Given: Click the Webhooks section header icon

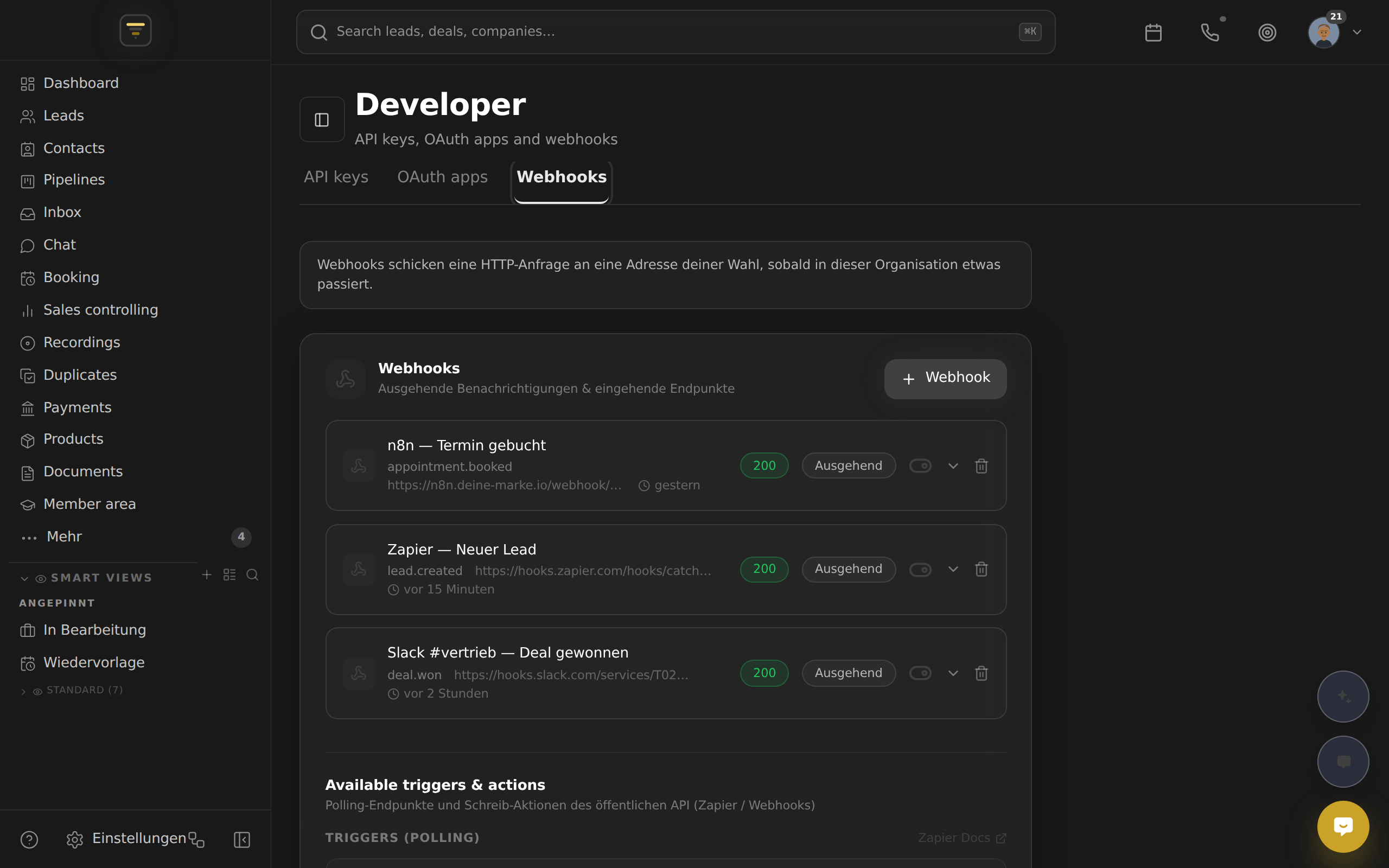Looking at the screenshot, I should pos(346,379).
